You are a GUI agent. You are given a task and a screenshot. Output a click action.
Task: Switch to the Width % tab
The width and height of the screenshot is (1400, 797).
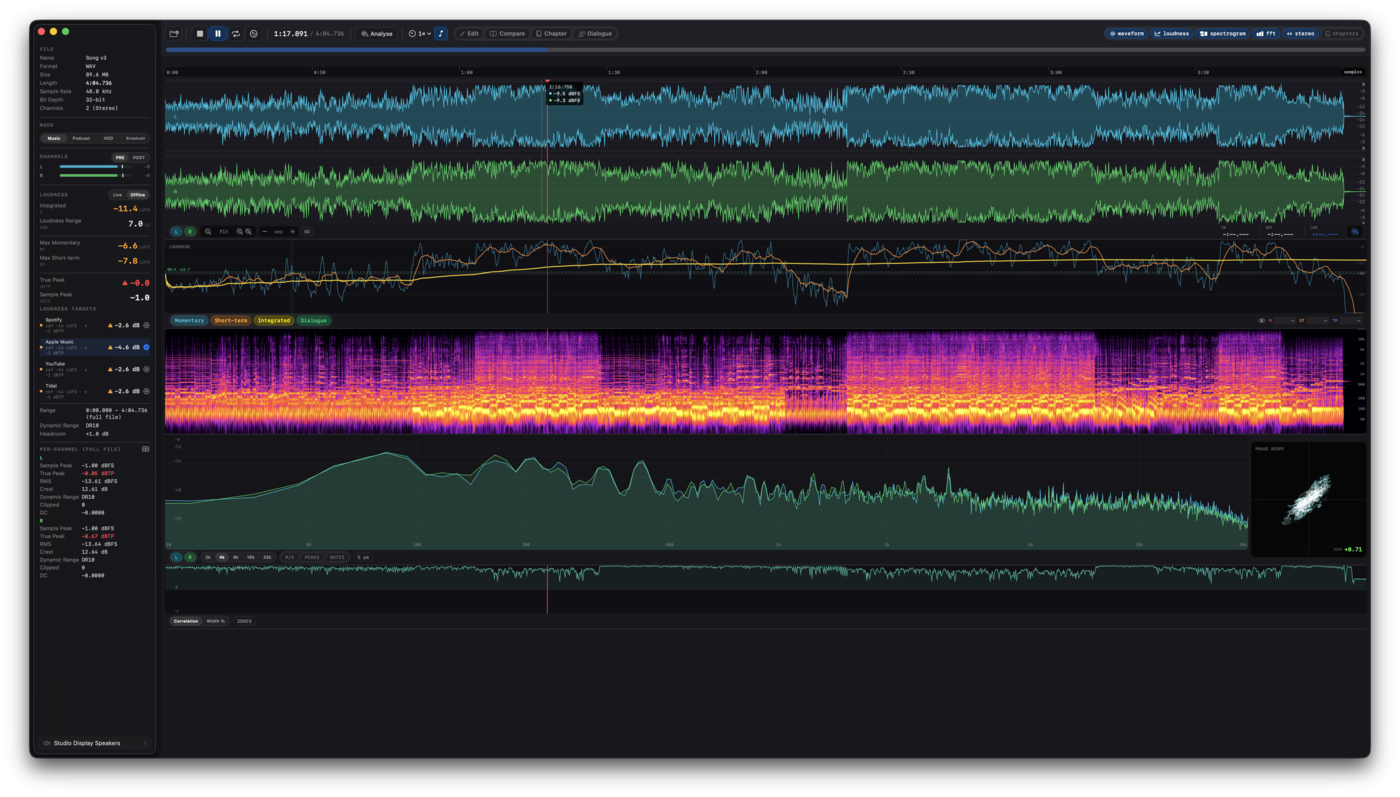[x=216, y=621]
